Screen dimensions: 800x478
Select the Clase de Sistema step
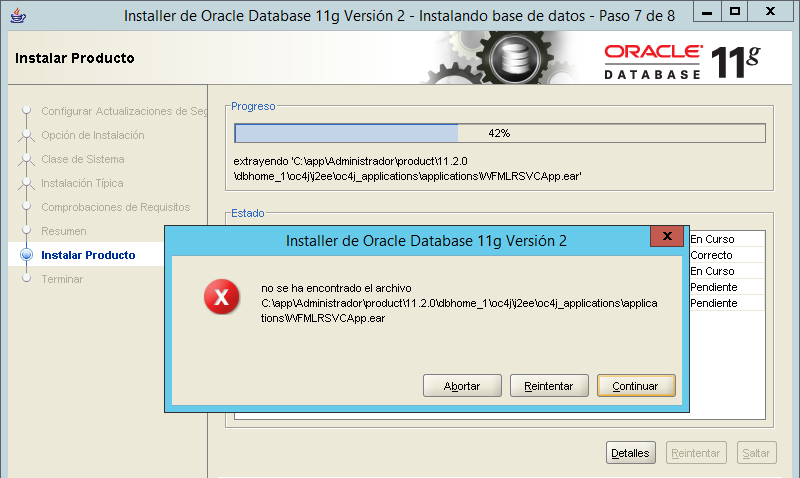click(x=83, y=159)
